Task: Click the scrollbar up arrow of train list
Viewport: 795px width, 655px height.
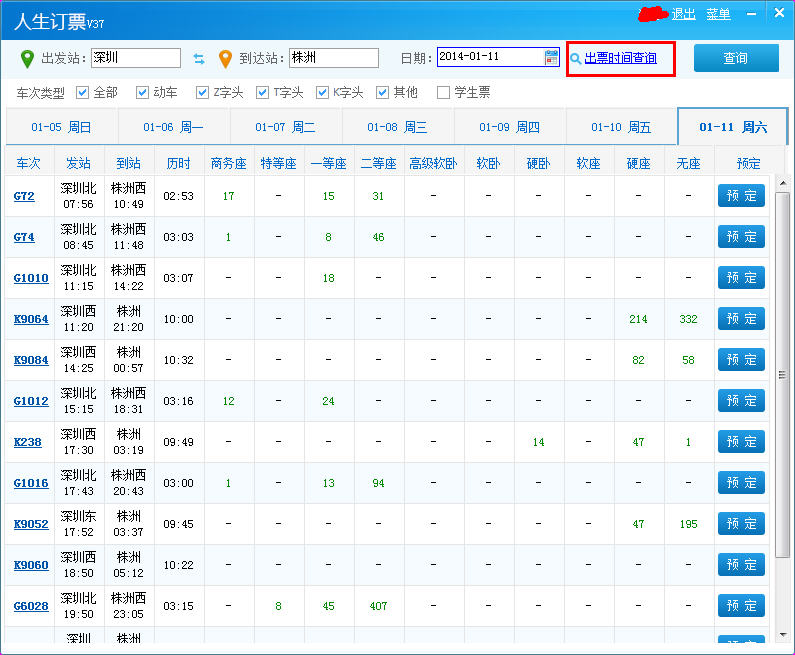Action: click(783, 183)
